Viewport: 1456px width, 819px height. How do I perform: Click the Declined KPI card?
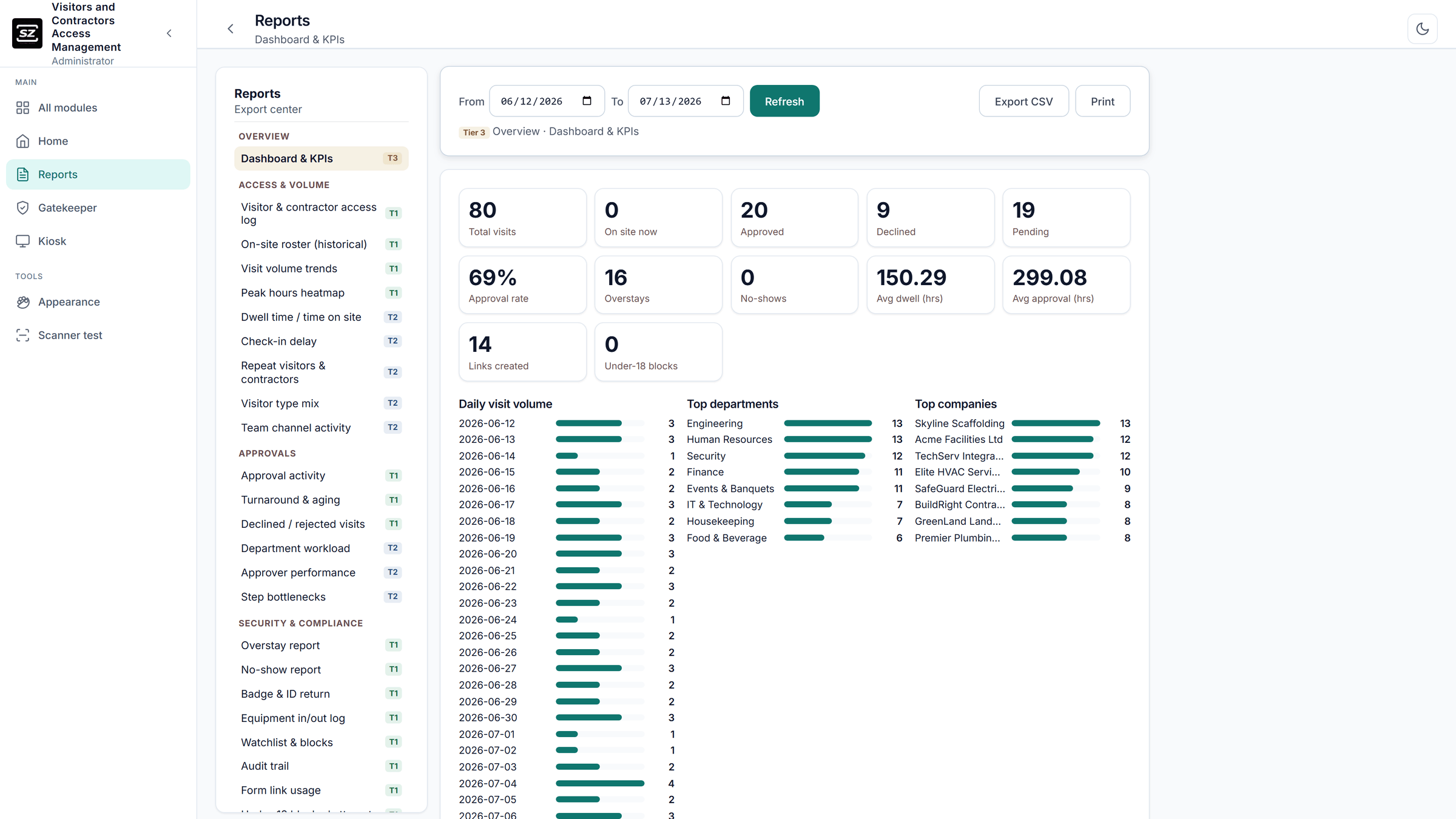930,217
